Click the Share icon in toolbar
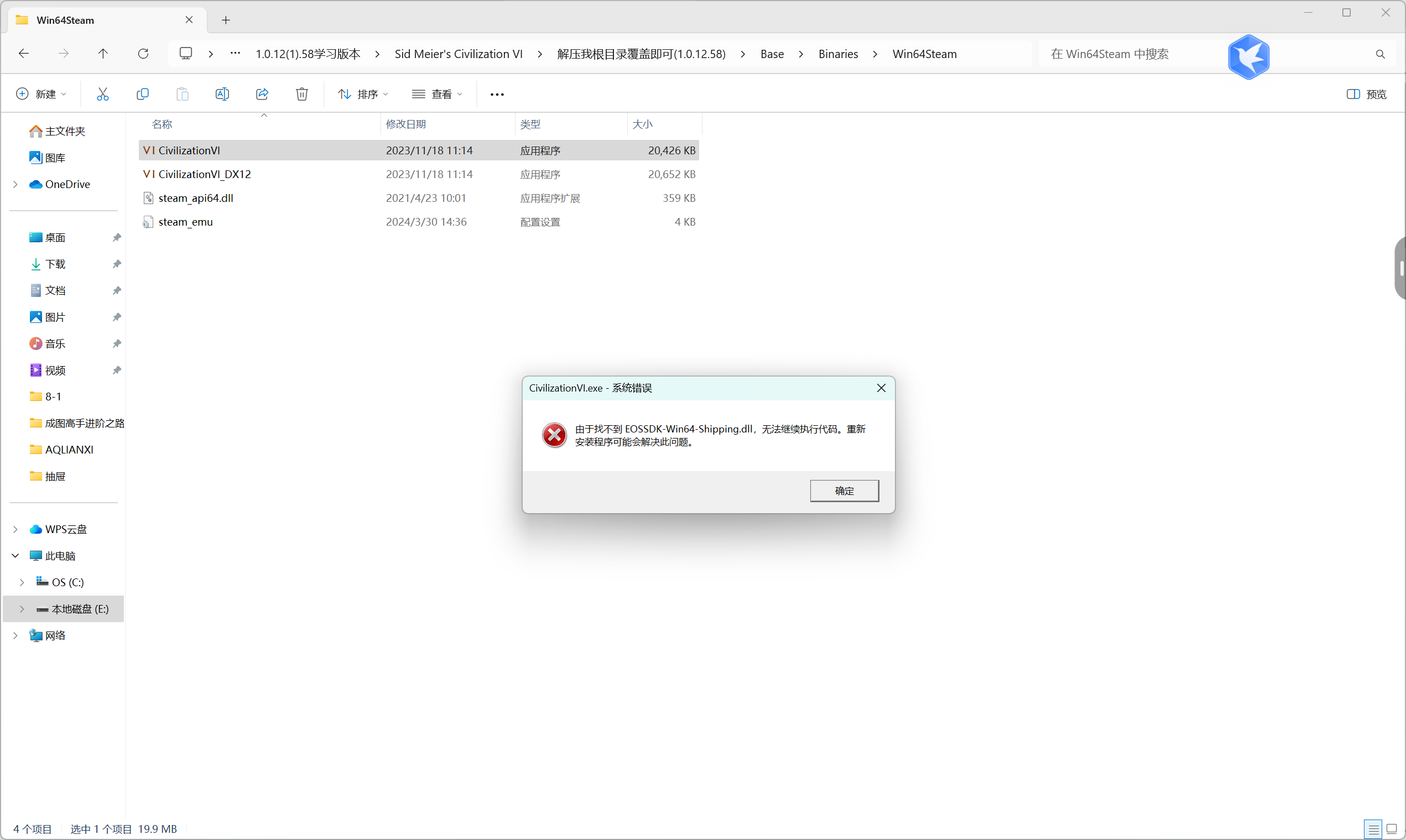Viewport: 1406px width, 840px height. pyautogui.click(x=262, y=94)
